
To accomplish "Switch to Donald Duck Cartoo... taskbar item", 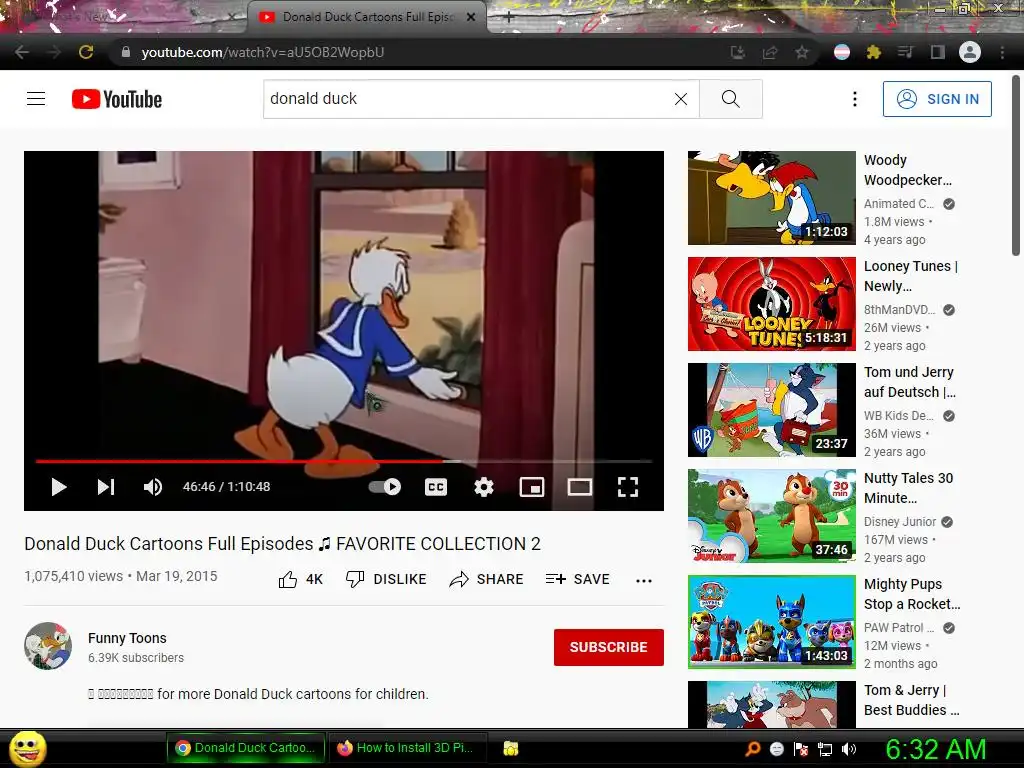I will point(246,748).
